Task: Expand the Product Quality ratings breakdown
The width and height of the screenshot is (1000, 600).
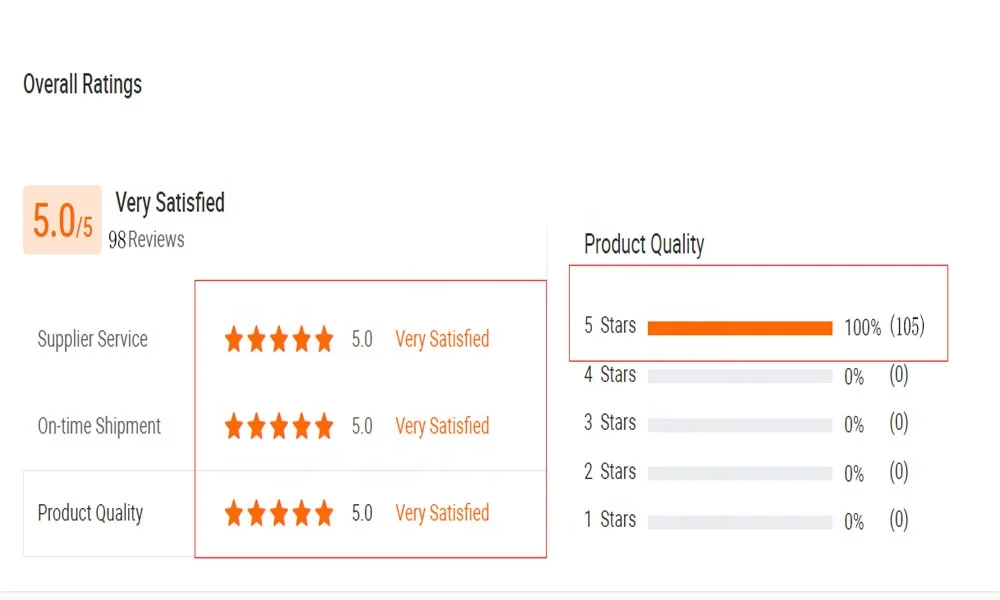Action: coord(644,244)
